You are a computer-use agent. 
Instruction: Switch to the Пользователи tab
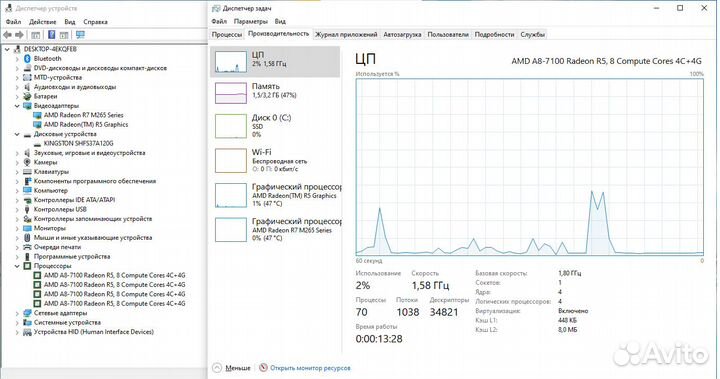pos(448,34)
